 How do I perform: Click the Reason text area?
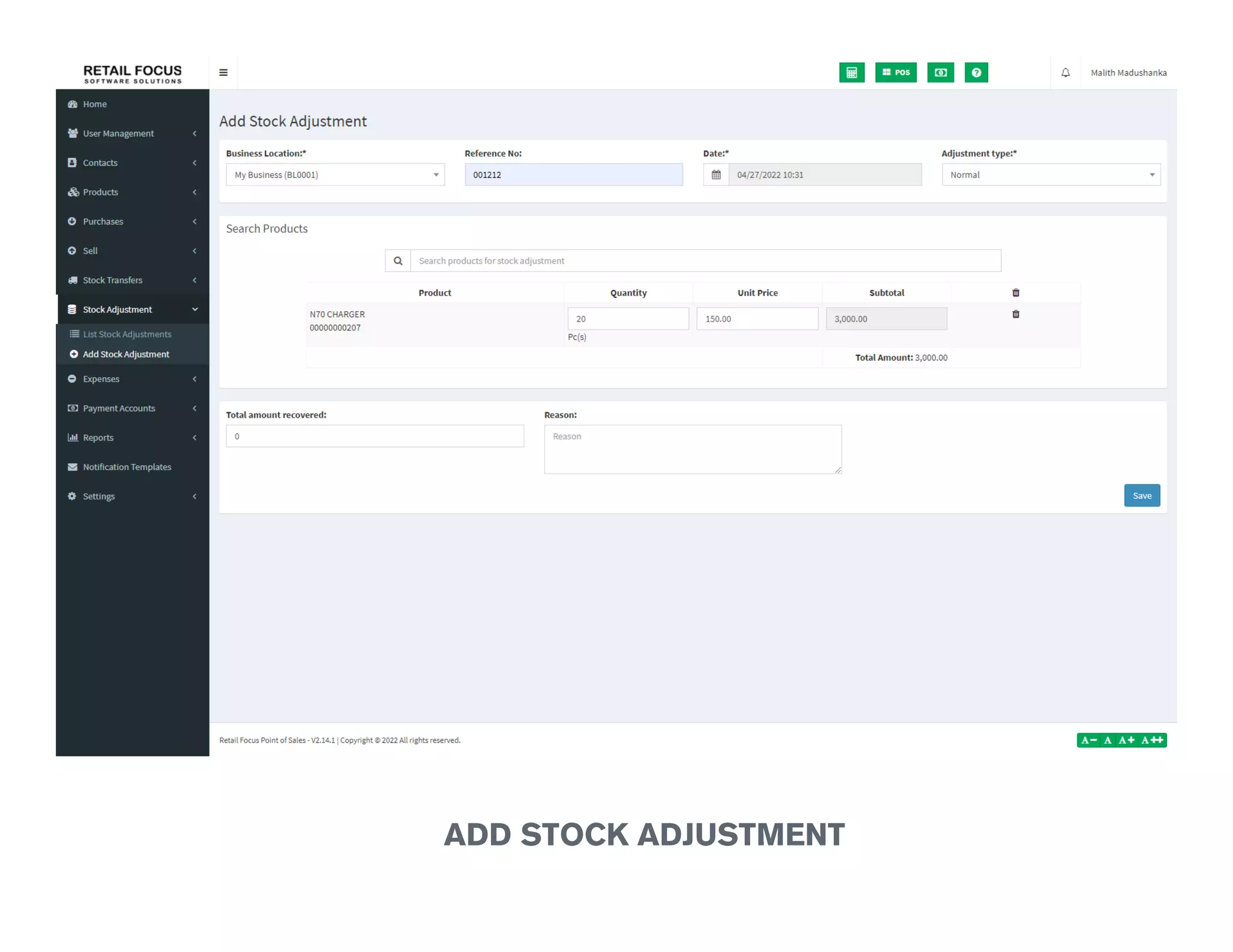point(692,450)
